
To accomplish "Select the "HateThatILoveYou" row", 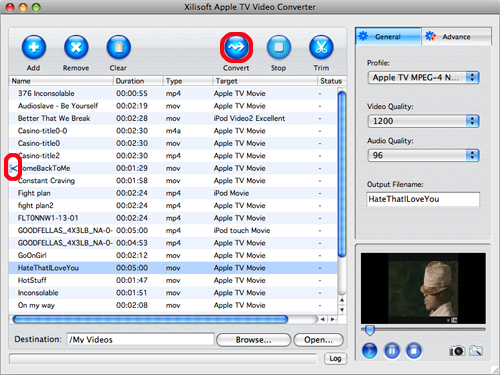I will 173,268.
